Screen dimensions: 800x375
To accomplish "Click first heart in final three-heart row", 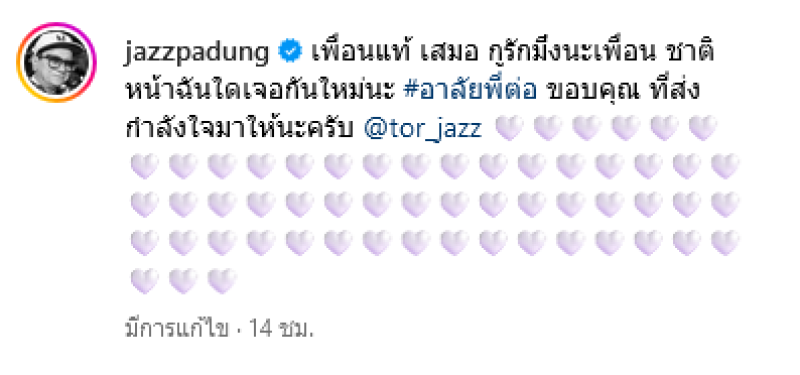I will click(145, 281).
